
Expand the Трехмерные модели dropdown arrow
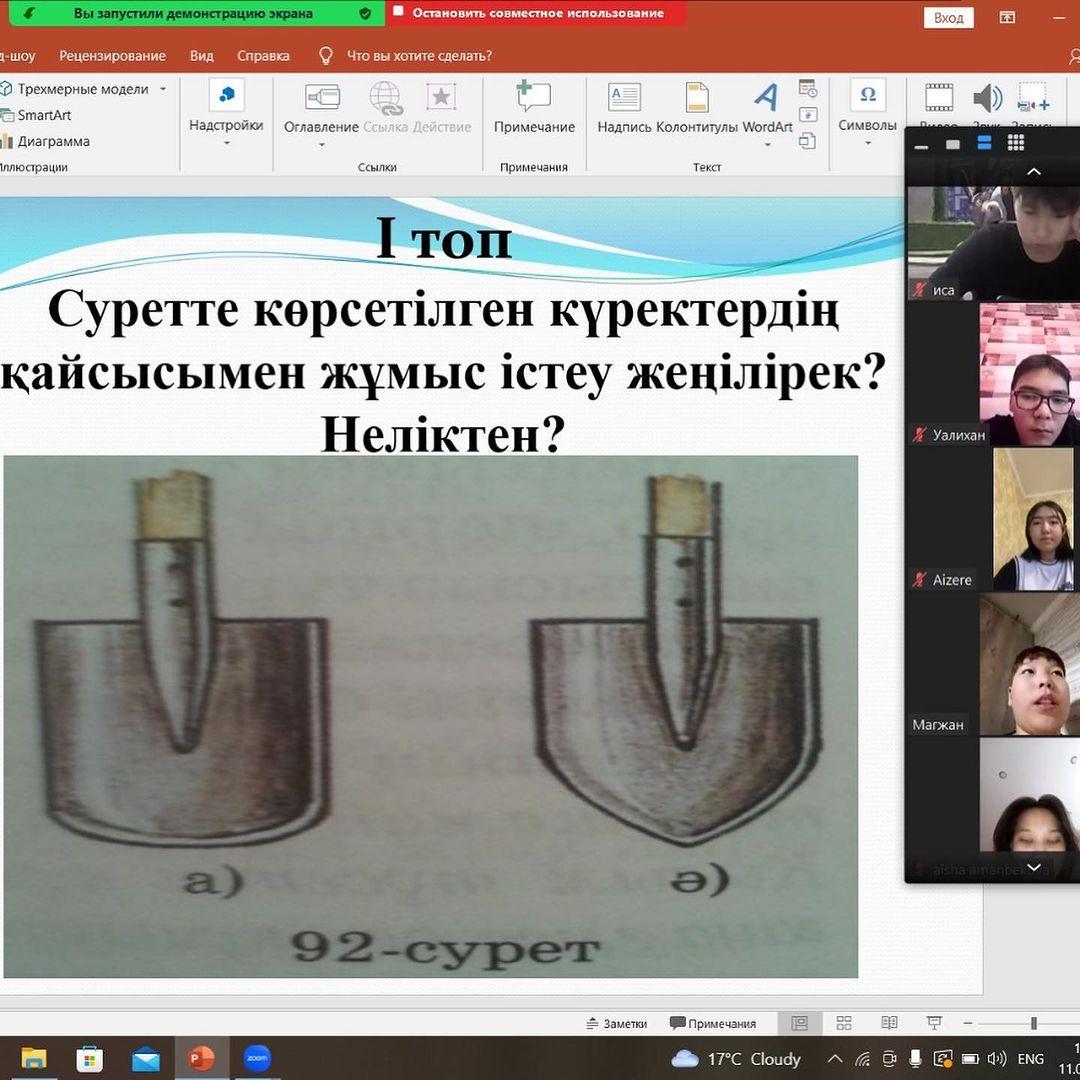click(163, 89)
